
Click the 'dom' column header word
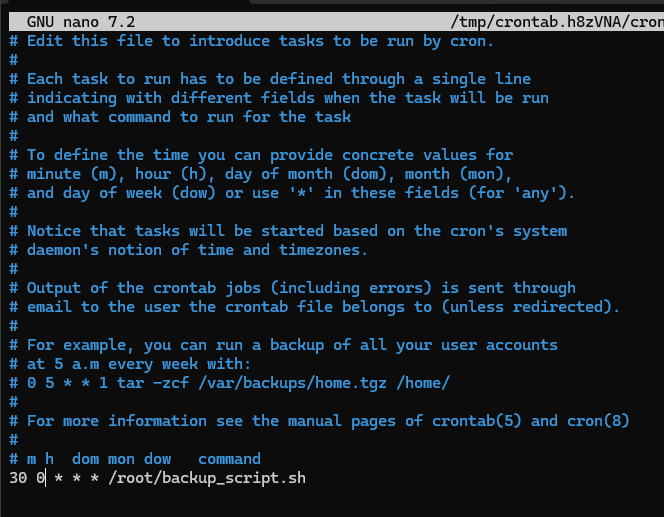86,459
